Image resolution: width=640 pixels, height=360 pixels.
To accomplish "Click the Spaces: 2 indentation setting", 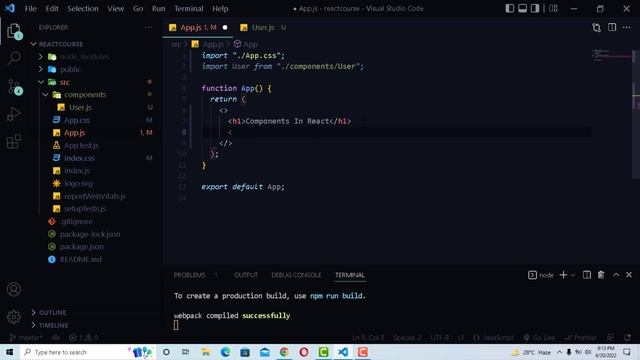I will (x=407, y=338).
